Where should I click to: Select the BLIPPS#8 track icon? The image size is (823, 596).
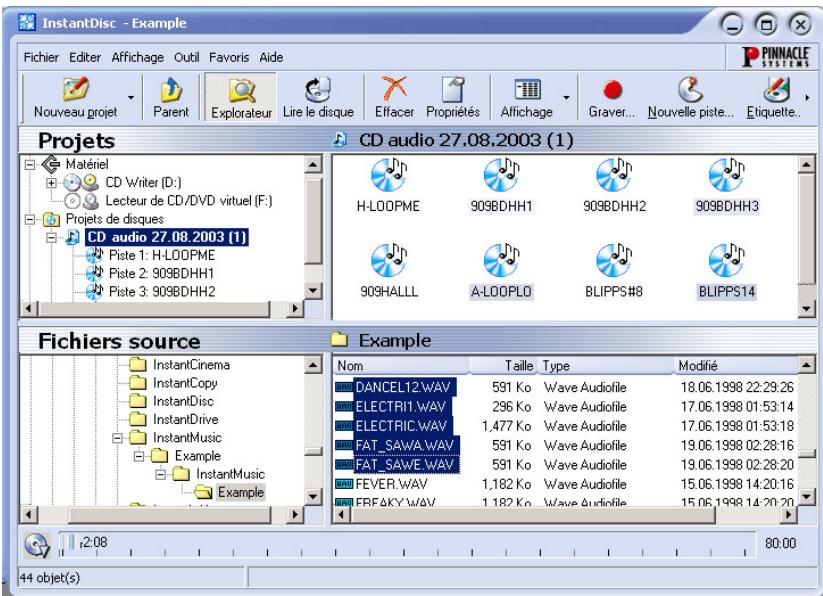(x=614, y=261)
